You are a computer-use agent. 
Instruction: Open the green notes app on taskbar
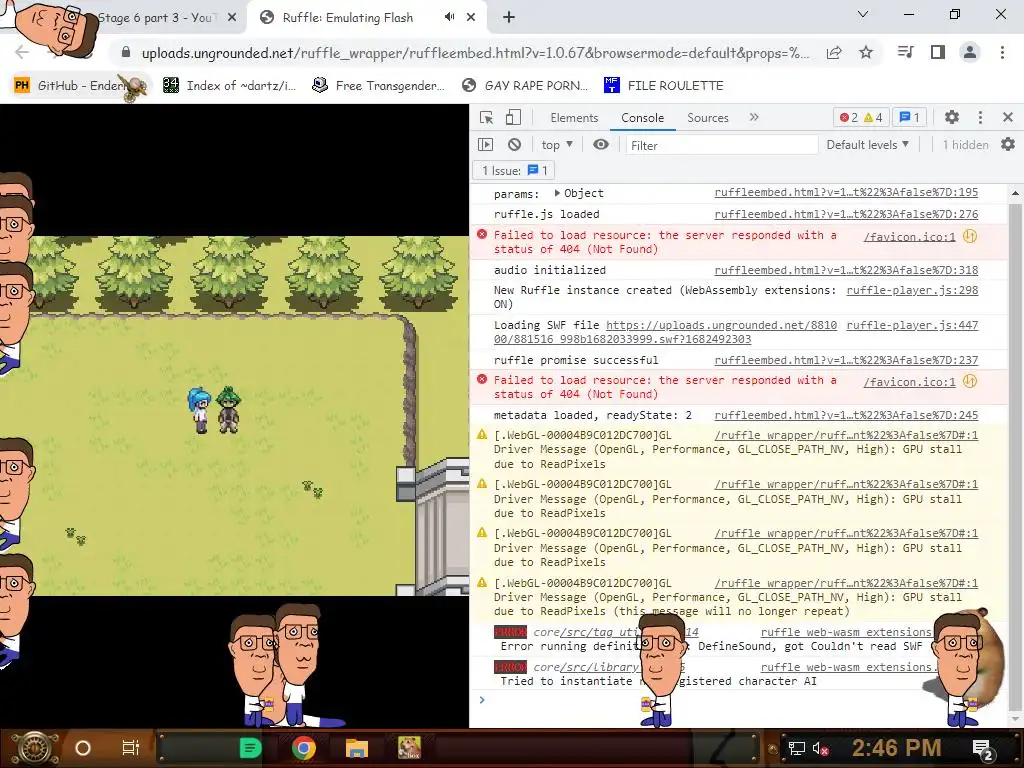(x=251, y=748)
